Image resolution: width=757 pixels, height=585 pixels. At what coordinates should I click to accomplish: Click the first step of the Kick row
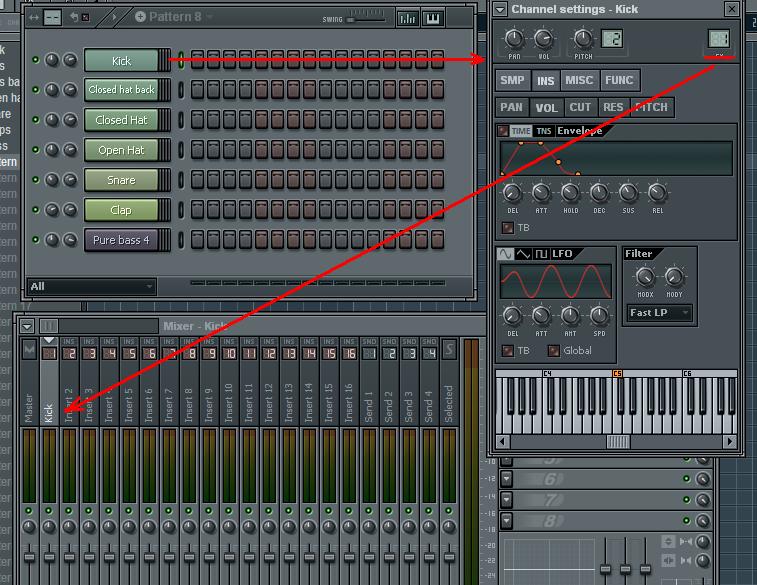click(197, 60)
